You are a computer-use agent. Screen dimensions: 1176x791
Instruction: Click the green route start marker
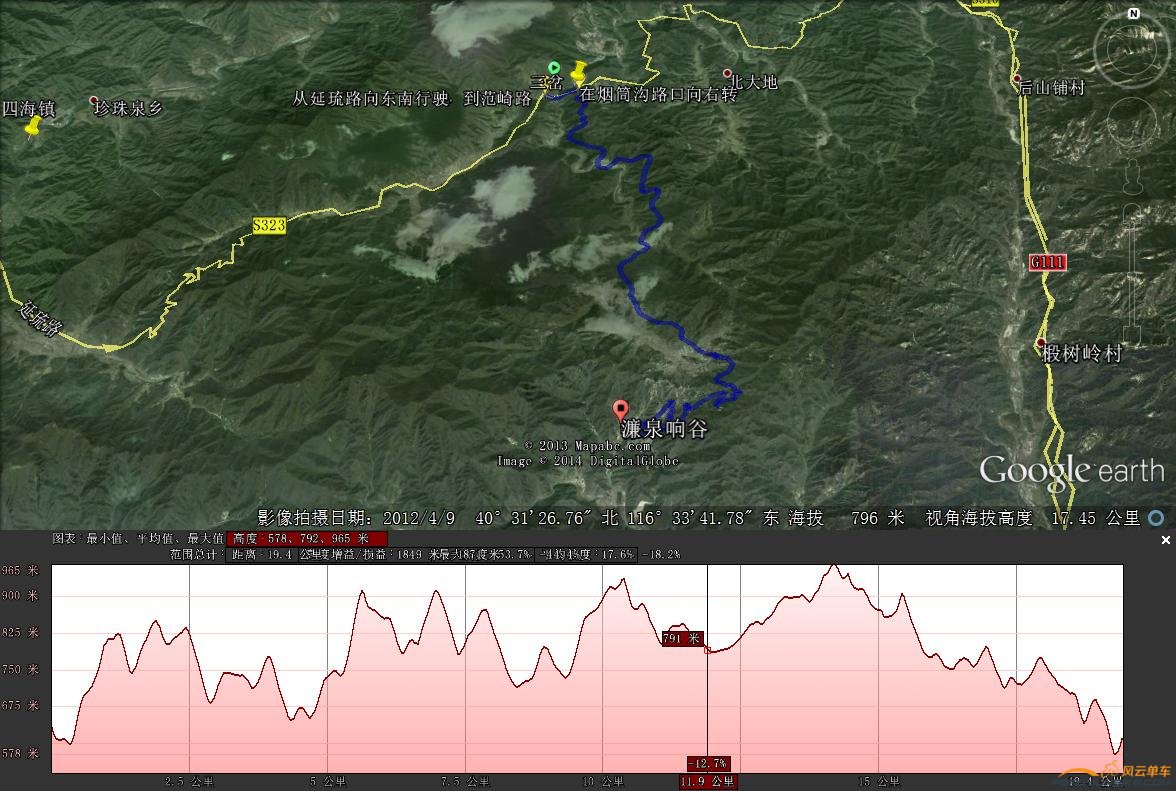pos(554,67)
